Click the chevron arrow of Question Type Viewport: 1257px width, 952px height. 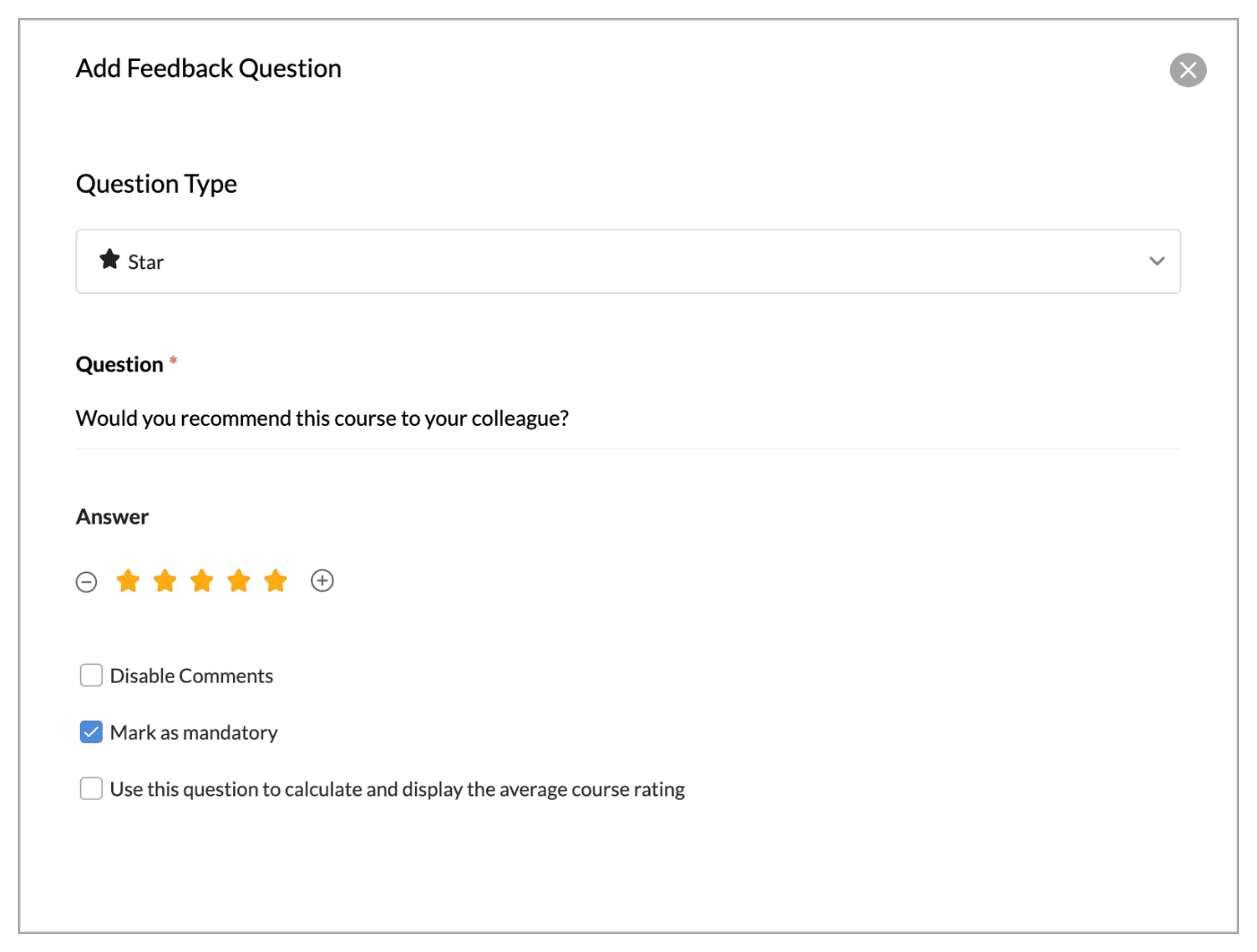(x=1157, y=262)
